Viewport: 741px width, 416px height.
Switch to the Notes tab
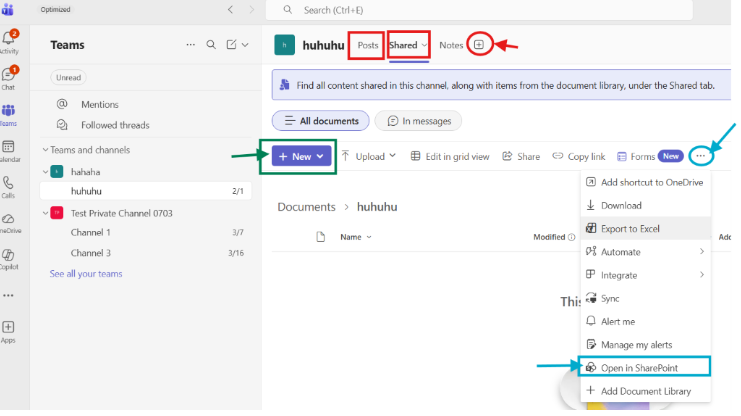click(451, 45)
